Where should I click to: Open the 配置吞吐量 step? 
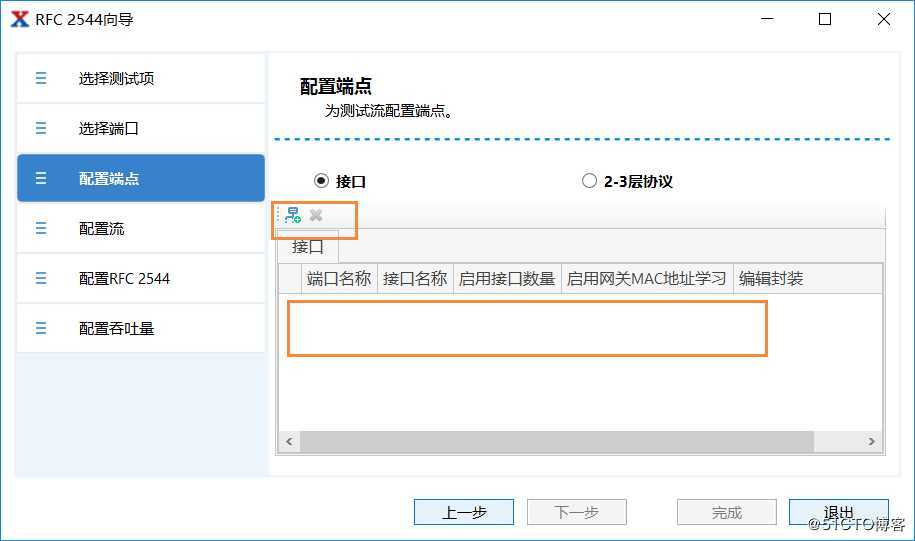[x=141, y=328]
